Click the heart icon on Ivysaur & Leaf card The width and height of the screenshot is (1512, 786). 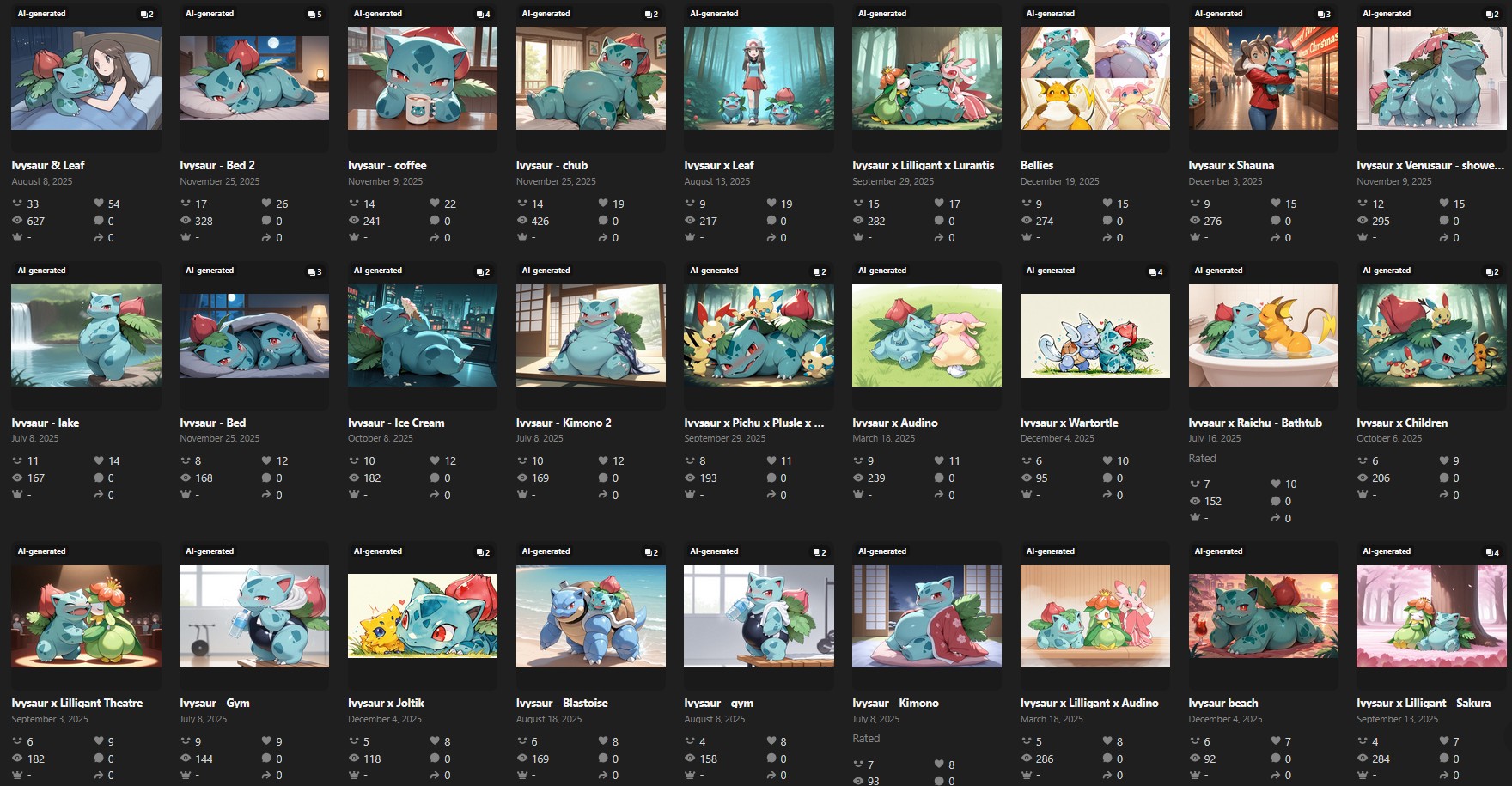pyautogui.click(x=99, y=204)
